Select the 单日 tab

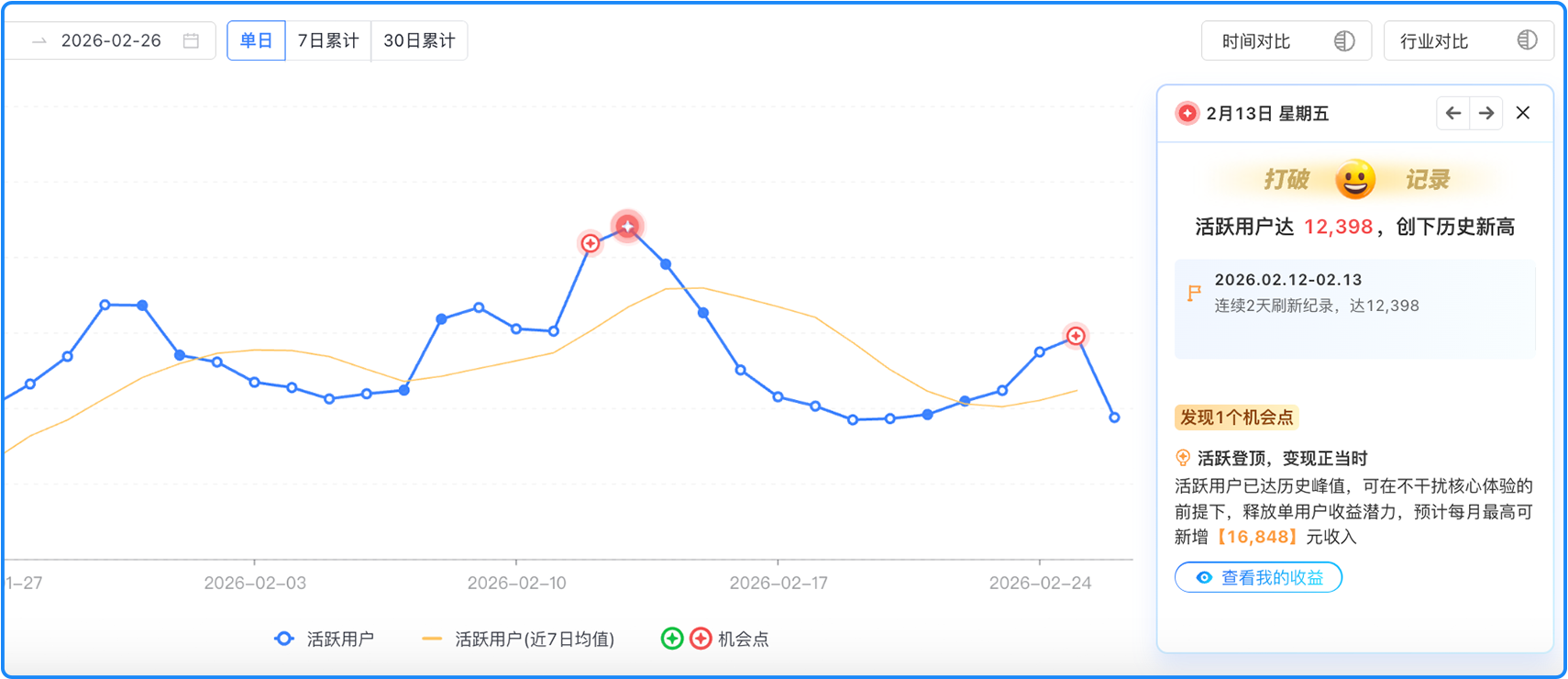pyautogui.click(x=256, y=40)
